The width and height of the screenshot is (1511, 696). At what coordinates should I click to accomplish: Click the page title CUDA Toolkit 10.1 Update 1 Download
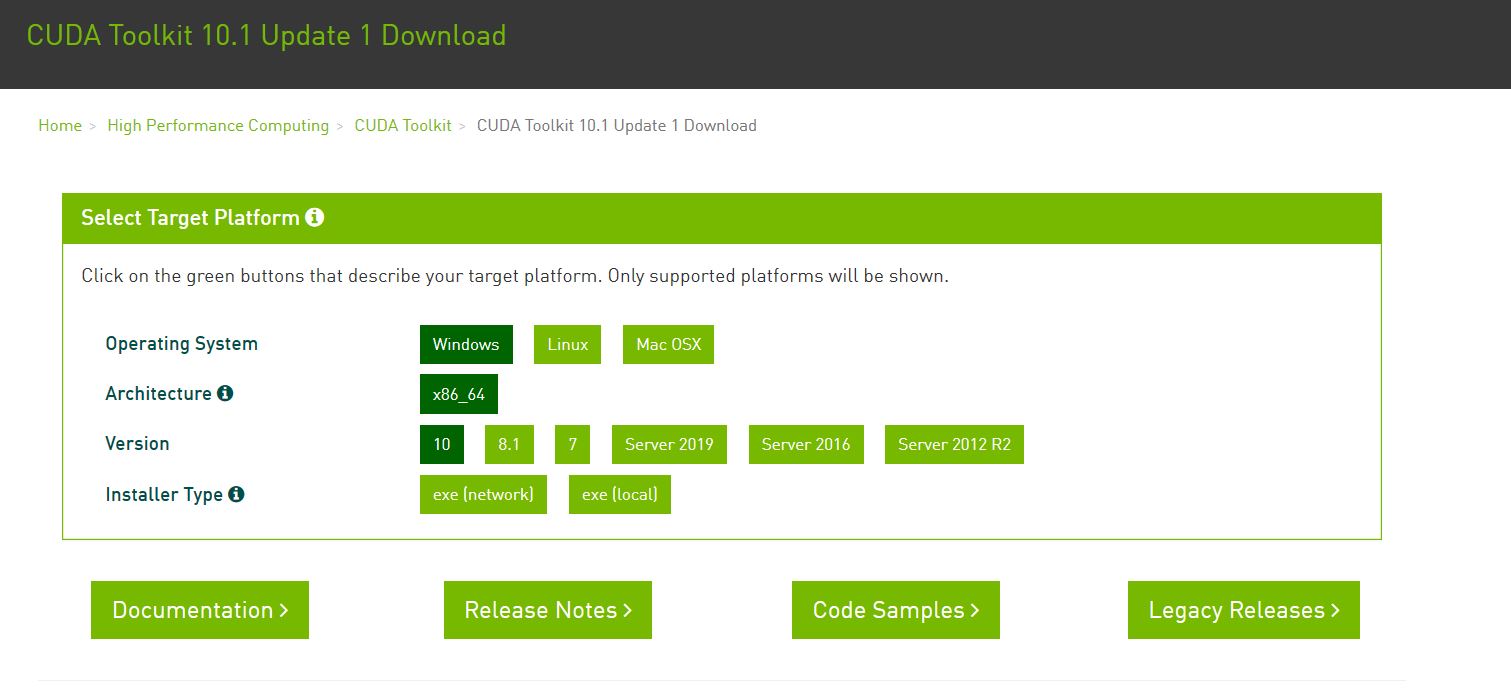(x=266, y=36)
